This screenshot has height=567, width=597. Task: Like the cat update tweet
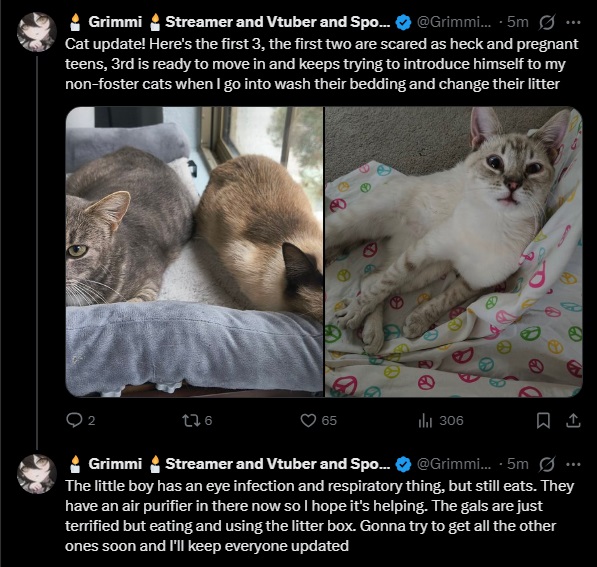(308, 420)
